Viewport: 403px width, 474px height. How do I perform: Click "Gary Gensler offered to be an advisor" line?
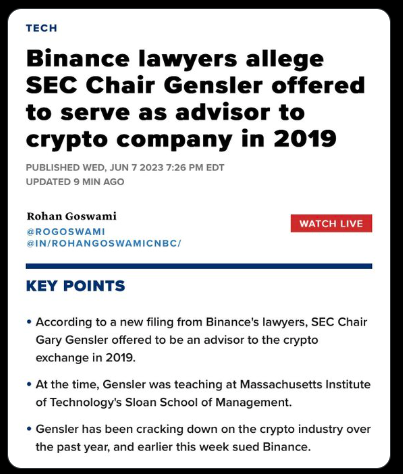click(177, 340)
